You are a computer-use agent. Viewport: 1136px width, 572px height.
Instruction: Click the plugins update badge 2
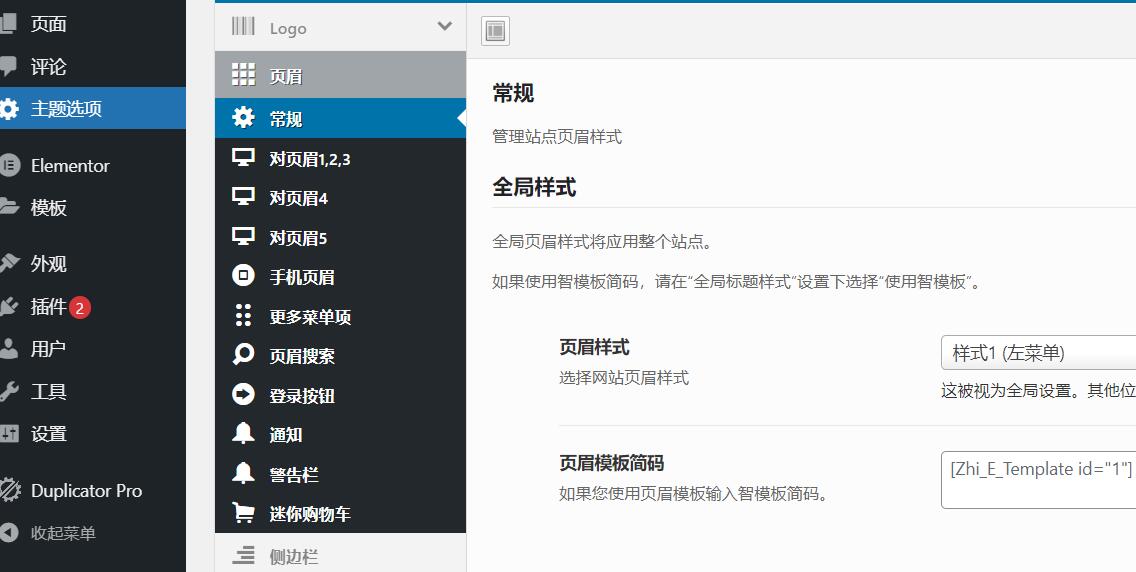[x=80, y=308]
